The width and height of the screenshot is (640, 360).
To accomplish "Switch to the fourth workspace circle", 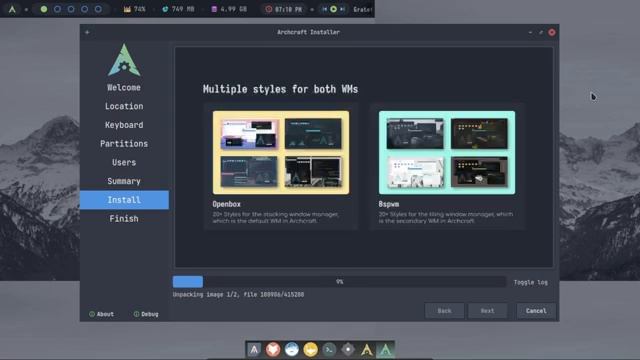I will pyautogui.click(x=84, y=9).
